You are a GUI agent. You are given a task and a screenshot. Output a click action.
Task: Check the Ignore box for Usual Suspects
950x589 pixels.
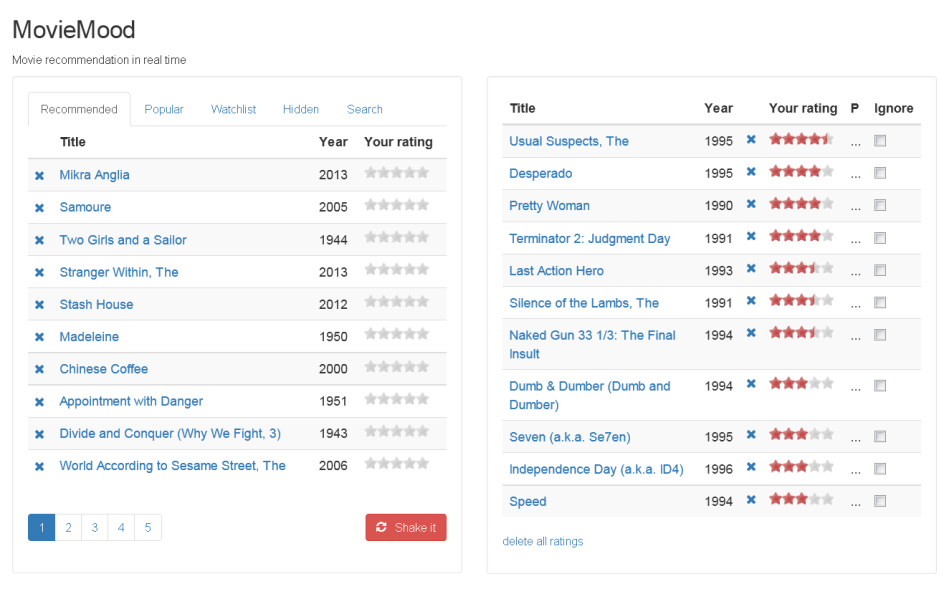click(x=880, y=141)
